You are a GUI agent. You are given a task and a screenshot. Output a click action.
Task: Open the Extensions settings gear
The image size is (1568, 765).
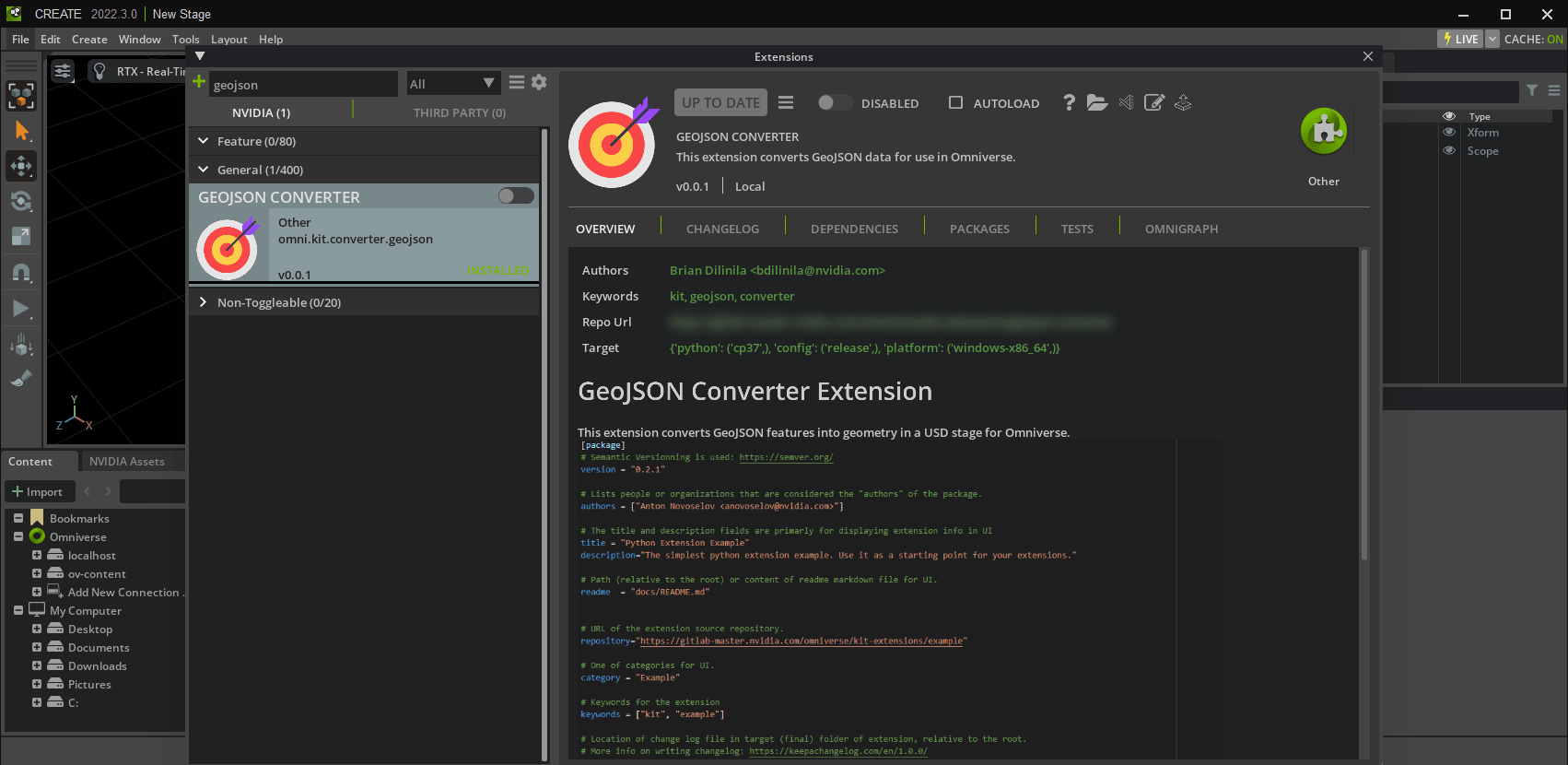click(539, 82)
